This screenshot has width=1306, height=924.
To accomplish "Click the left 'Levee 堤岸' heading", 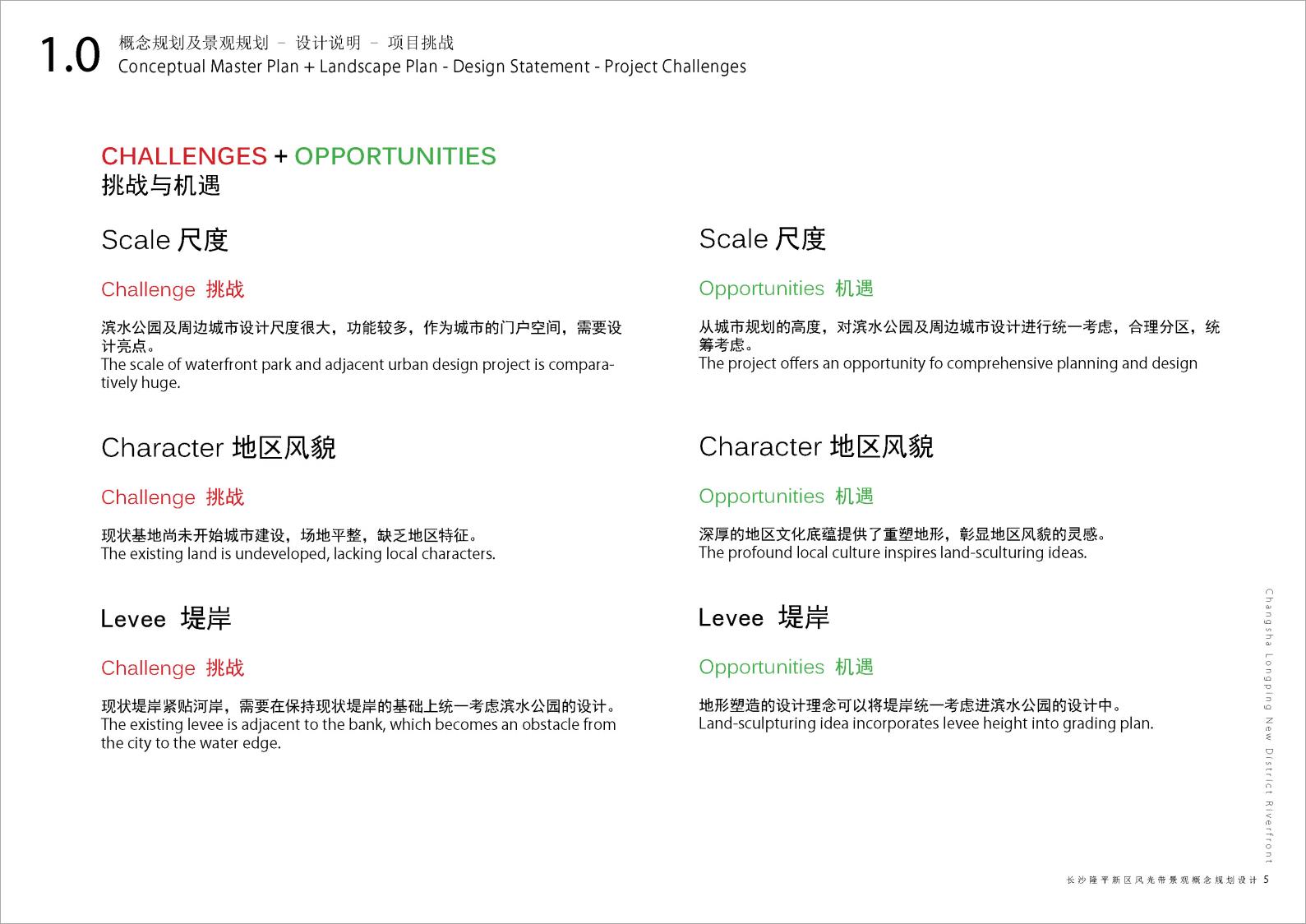I will coord(166,618).
